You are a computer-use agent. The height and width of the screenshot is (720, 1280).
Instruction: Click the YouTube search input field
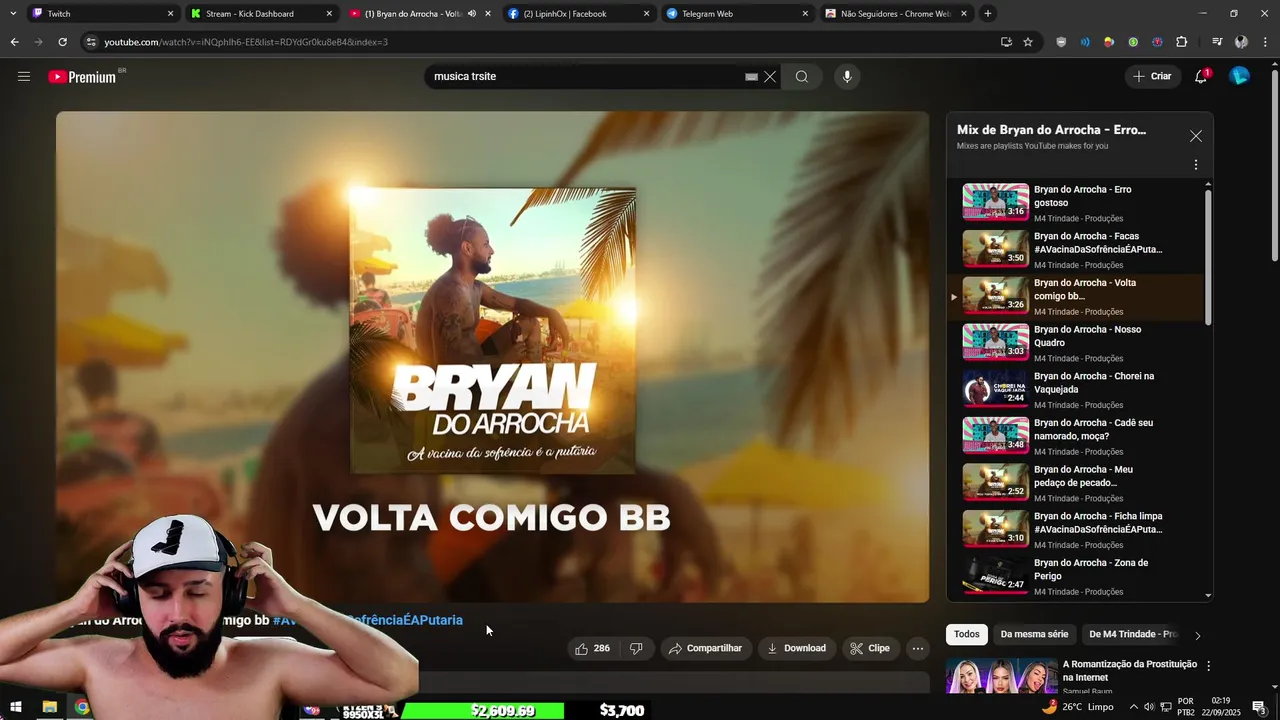(585, 77)
